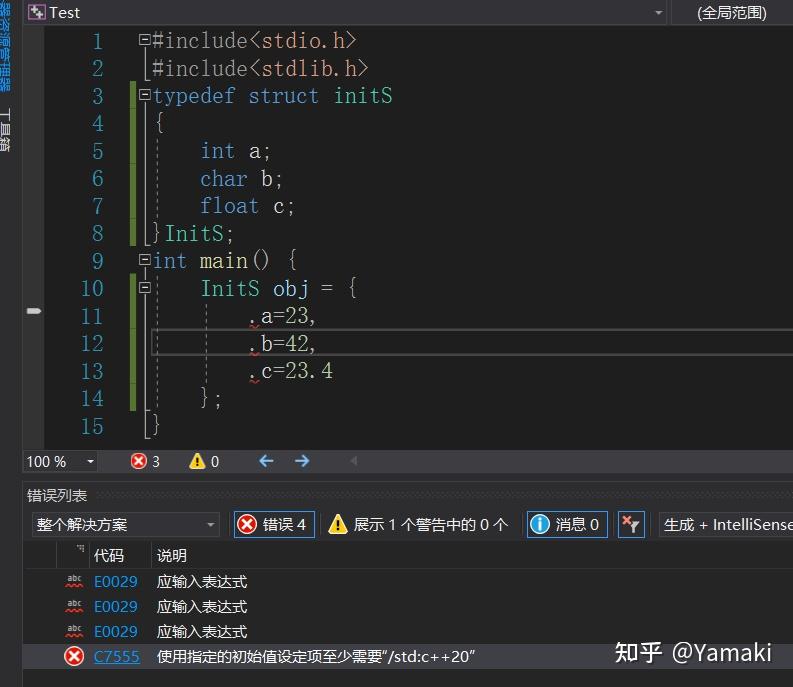Image resolution: width=793 pixels, height=687 pixels.
Task: Collapse the #include block at line 1
Action: (x=145, y=39)
